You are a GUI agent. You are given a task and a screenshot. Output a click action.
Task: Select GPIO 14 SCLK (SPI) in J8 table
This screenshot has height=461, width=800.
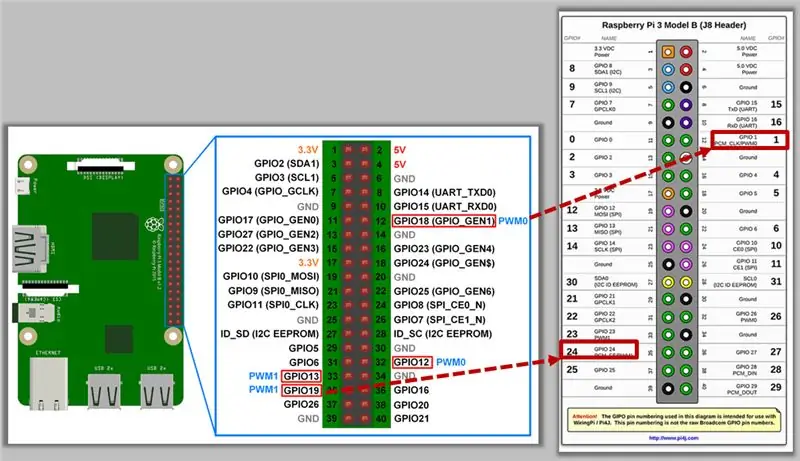pos(607,246)
